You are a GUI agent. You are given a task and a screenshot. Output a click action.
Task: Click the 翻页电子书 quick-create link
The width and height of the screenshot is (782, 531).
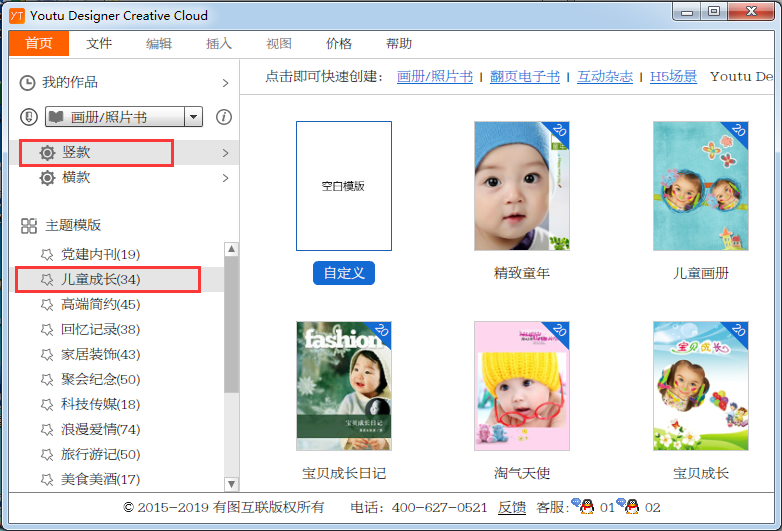524,77
